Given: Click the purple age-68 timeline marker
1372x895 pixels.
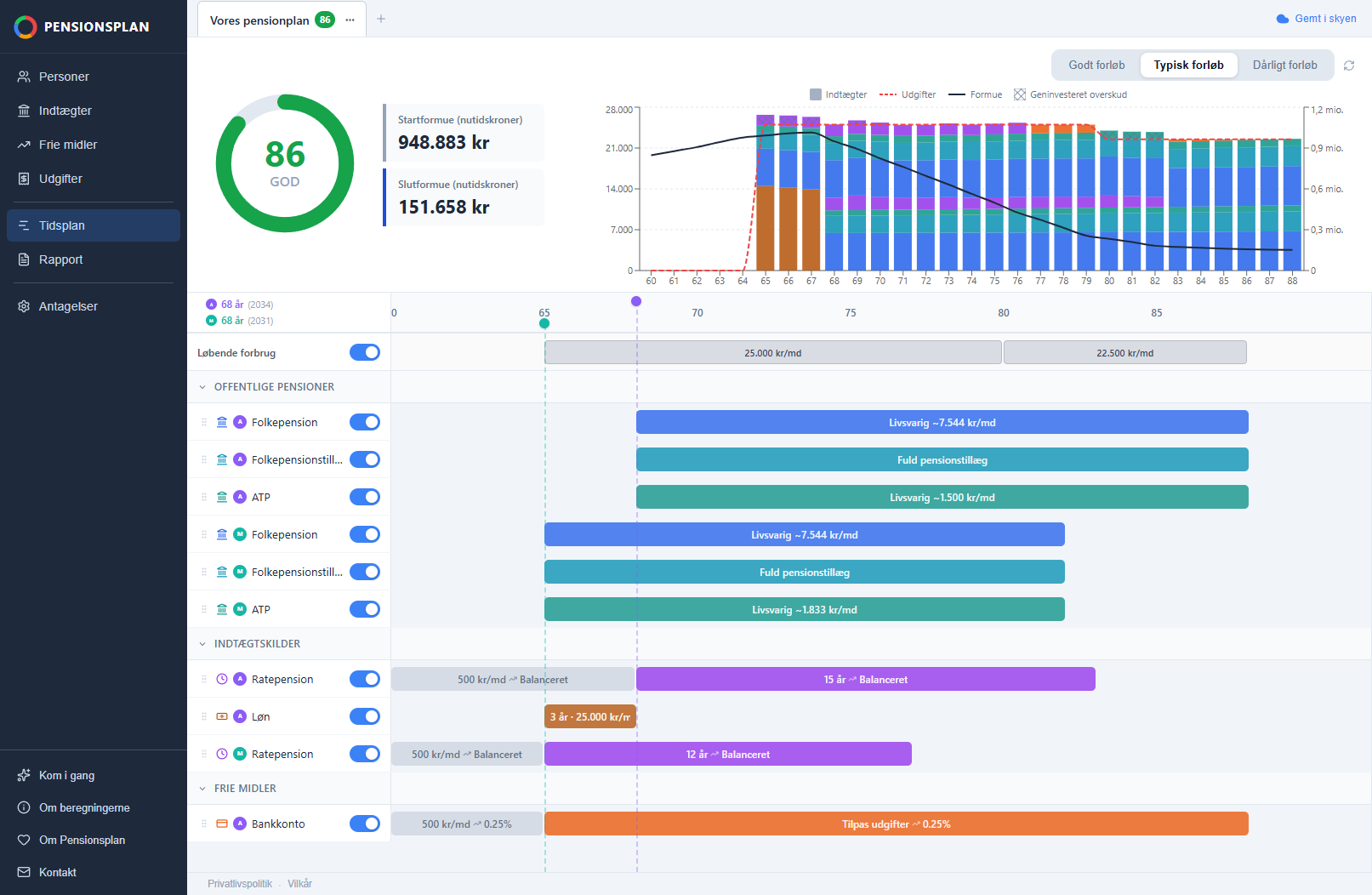Looking at the screenshot, I should (x=636, y=301).
